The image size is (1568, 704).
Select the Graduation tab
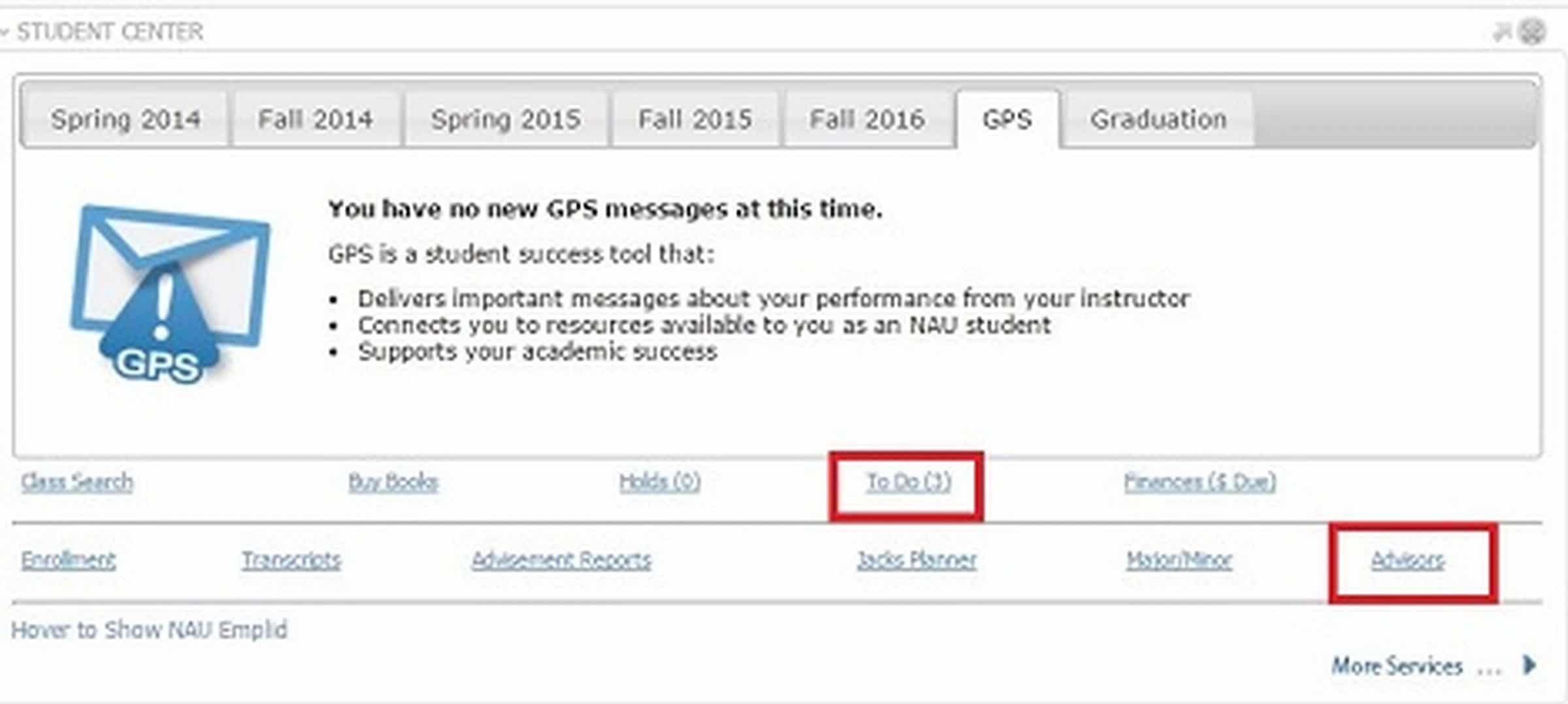[1158, 120]
